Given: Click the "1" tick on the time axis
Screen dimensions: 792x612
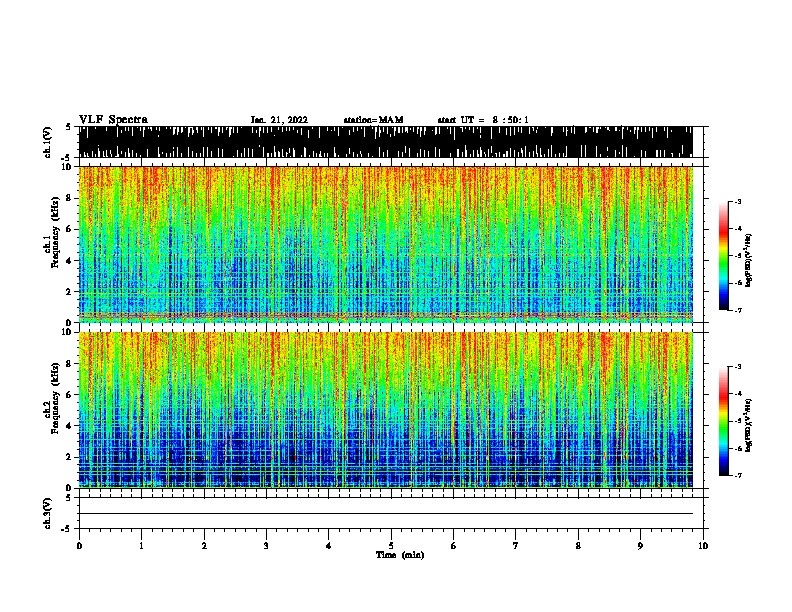Looking at the screenshot, I should (141, 546).
